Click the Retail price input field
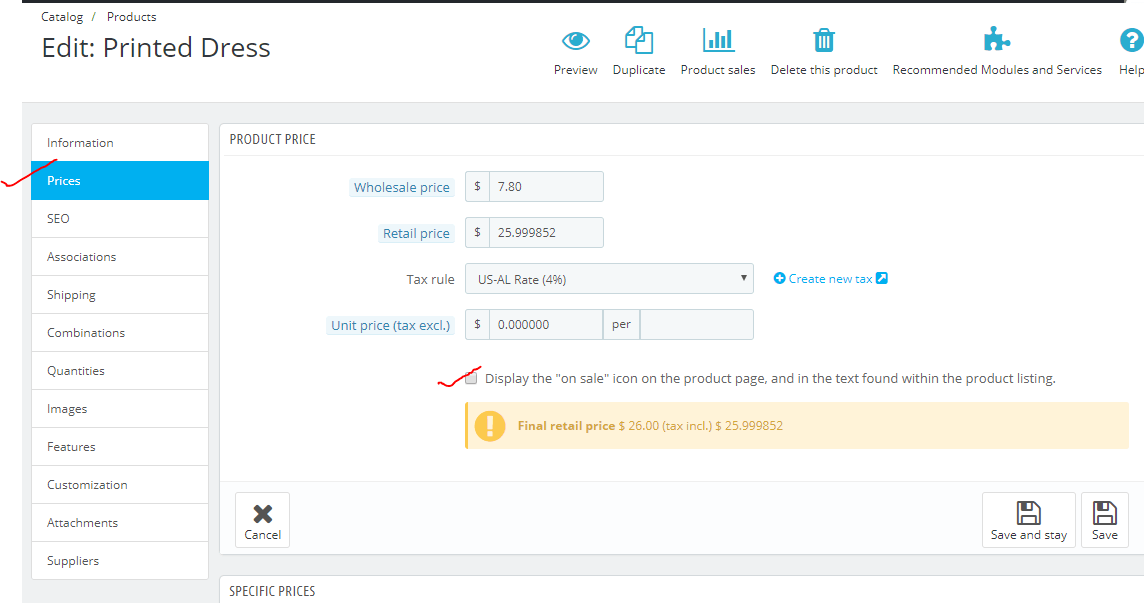Screen dimensions: 1144x603 546,233
